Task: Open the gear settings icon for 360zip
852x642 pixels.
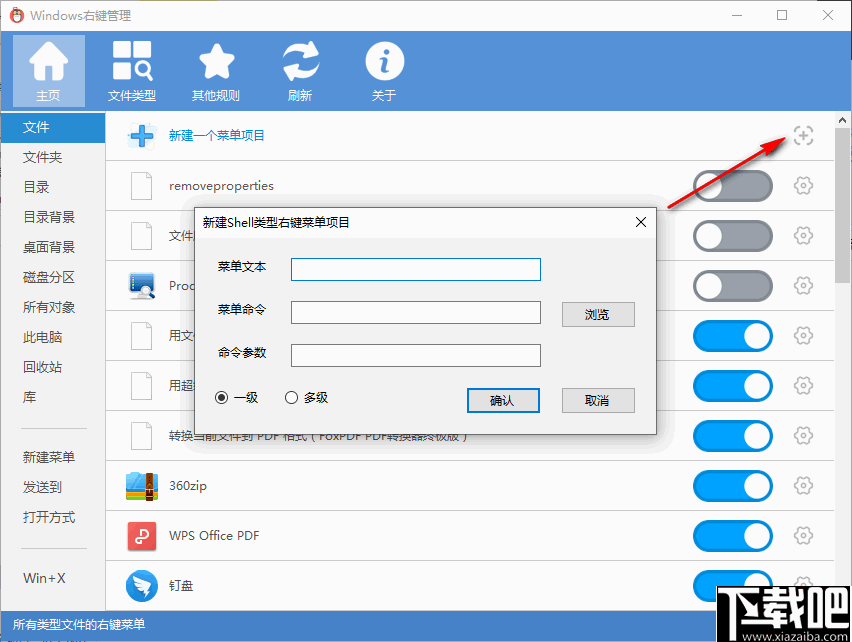Action: (x=803, y=486)
